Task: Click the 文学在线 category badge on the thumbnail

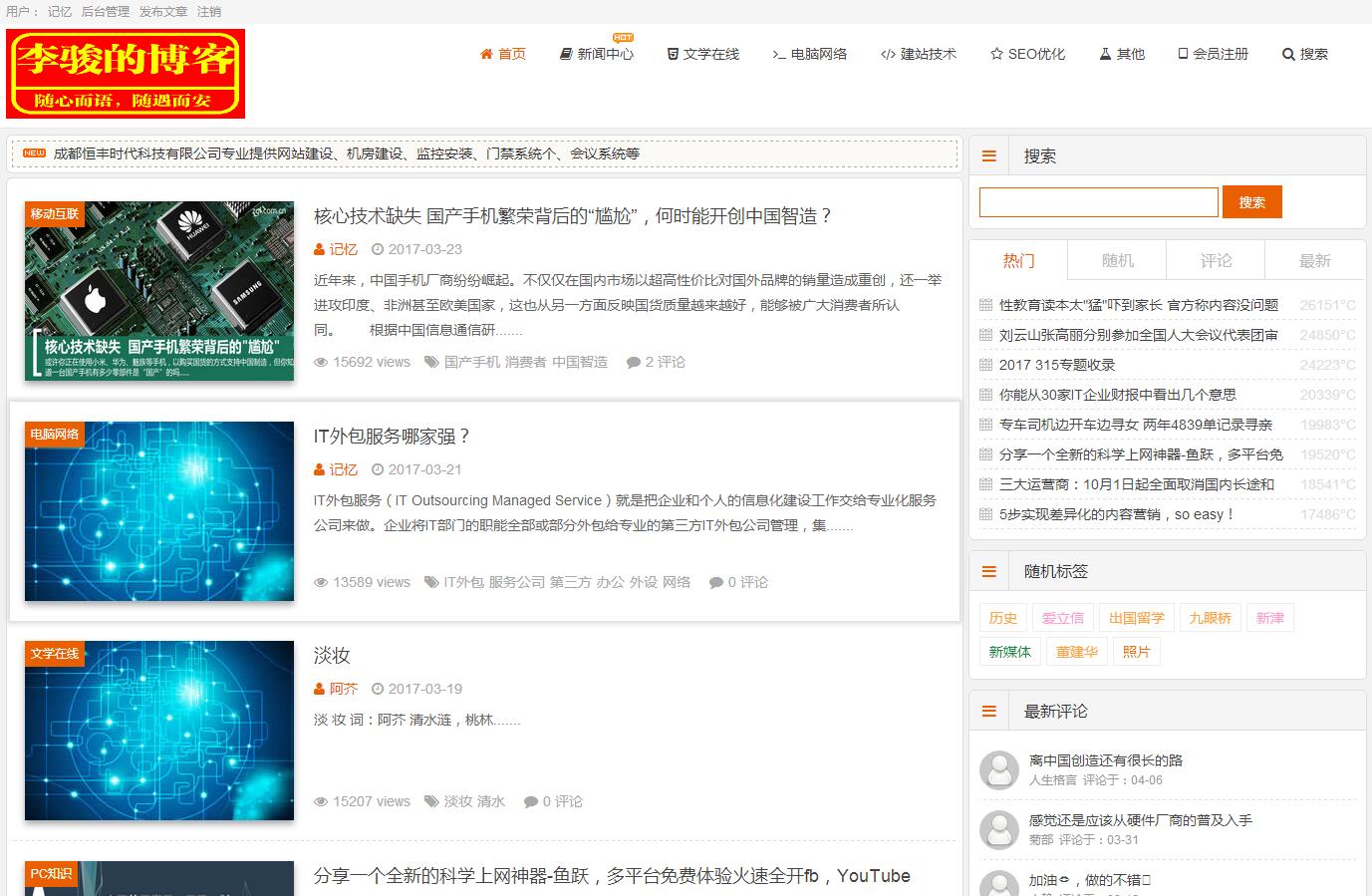Action: [54, 654]
